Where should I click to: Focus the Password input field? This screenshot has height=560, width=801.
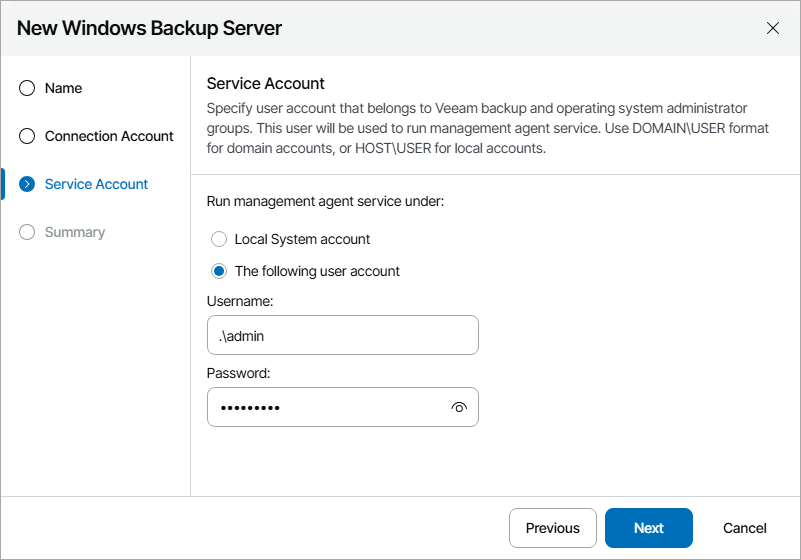pyautogui.click(x=325, y=407)
